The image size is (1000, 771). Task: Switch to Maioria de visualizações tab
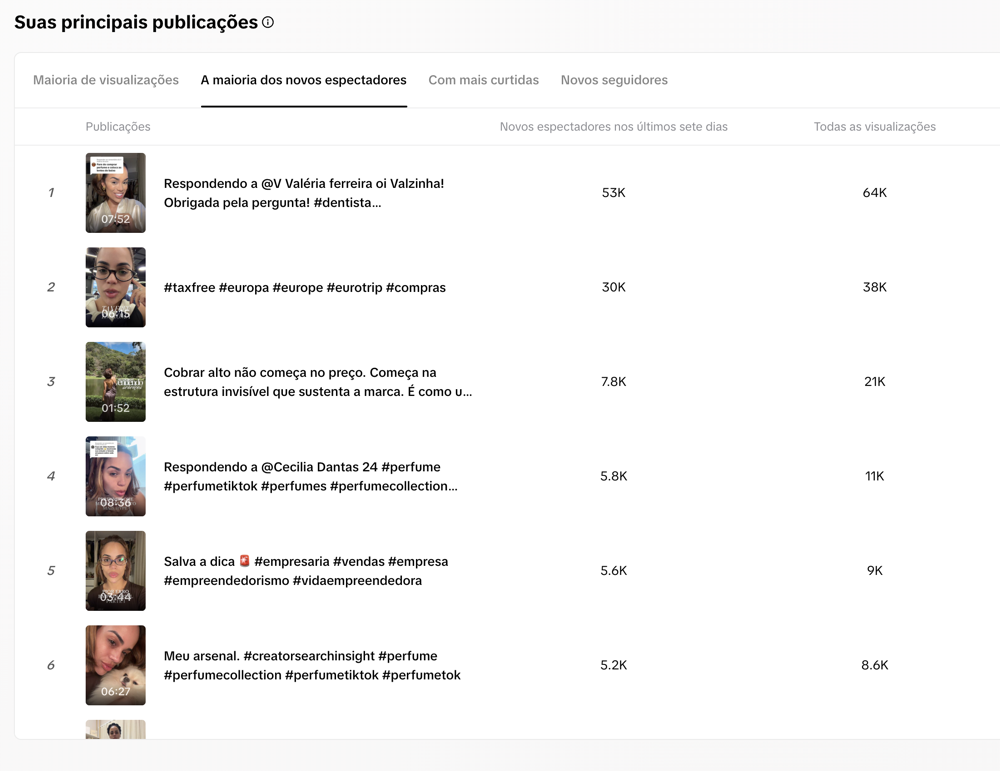(106, 80)
